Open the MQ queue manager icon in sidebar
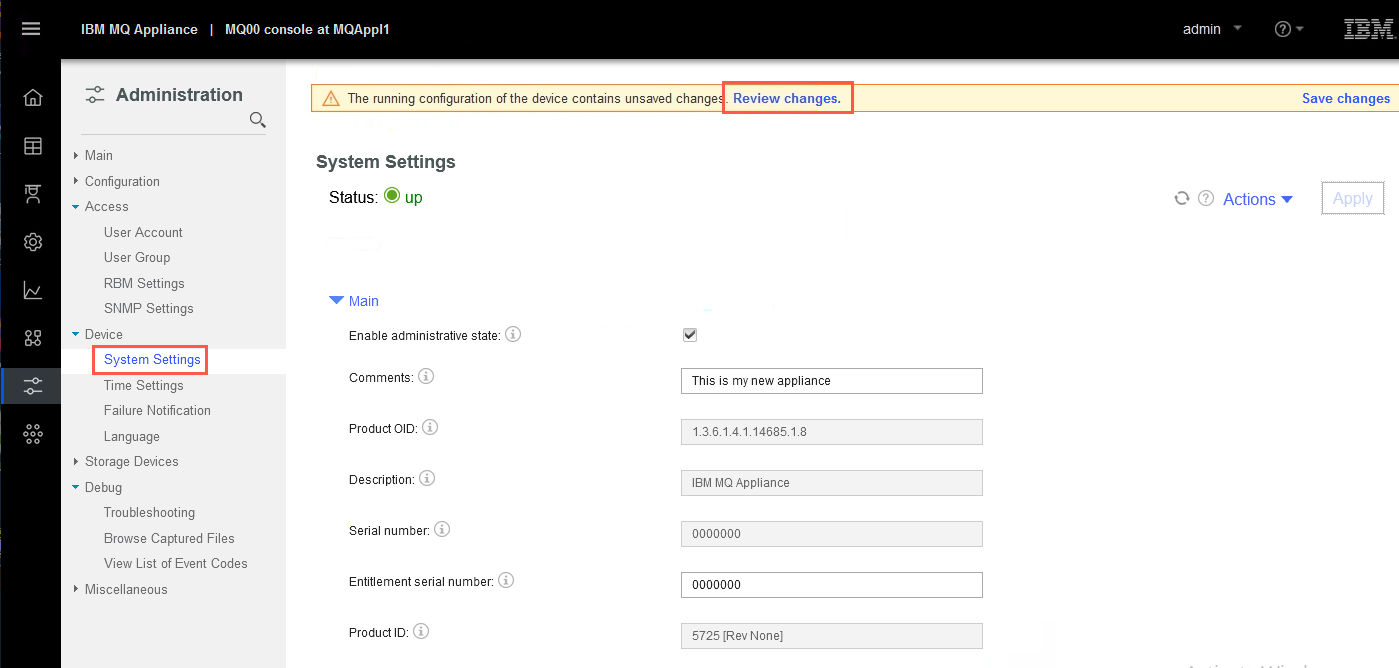 tap(33, 194)
